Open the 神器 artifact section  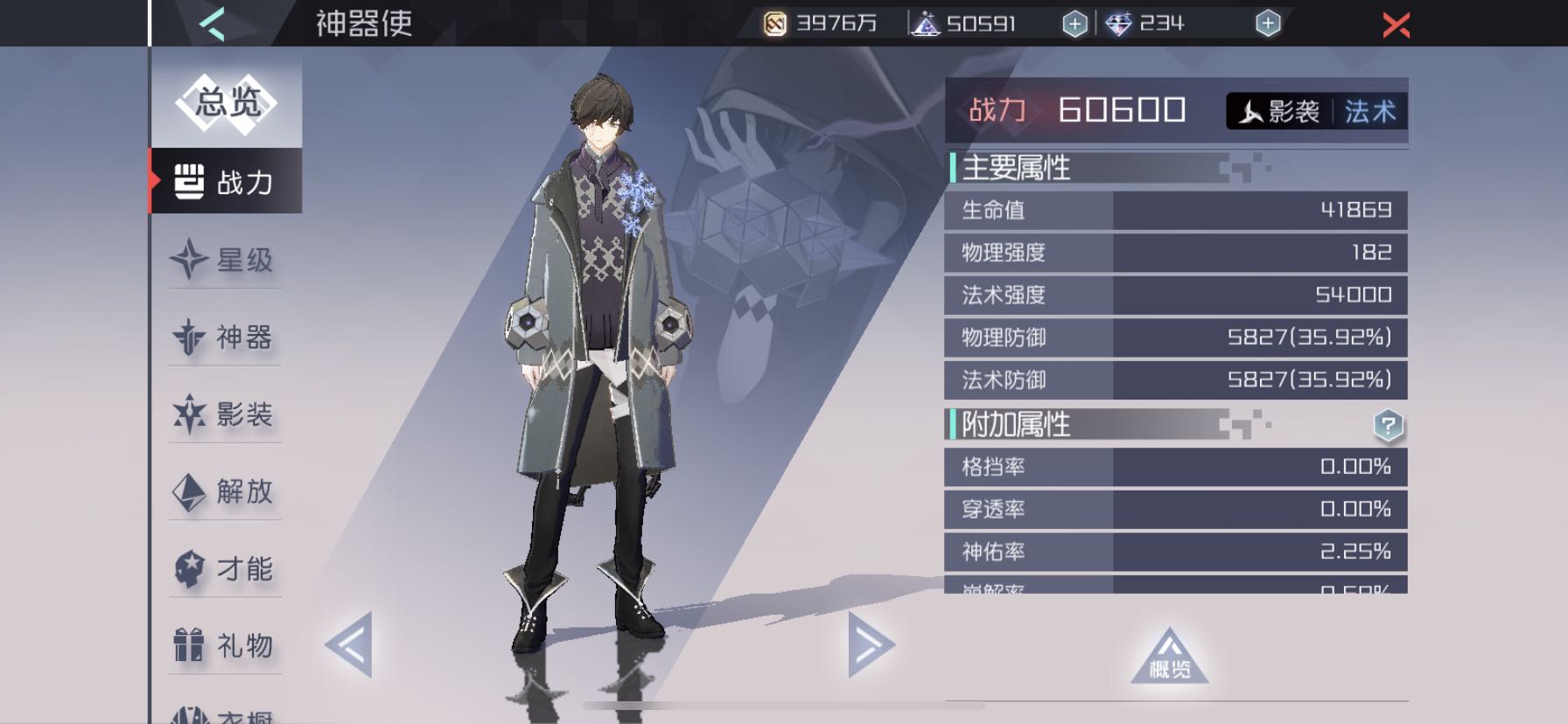coord(225,337)
